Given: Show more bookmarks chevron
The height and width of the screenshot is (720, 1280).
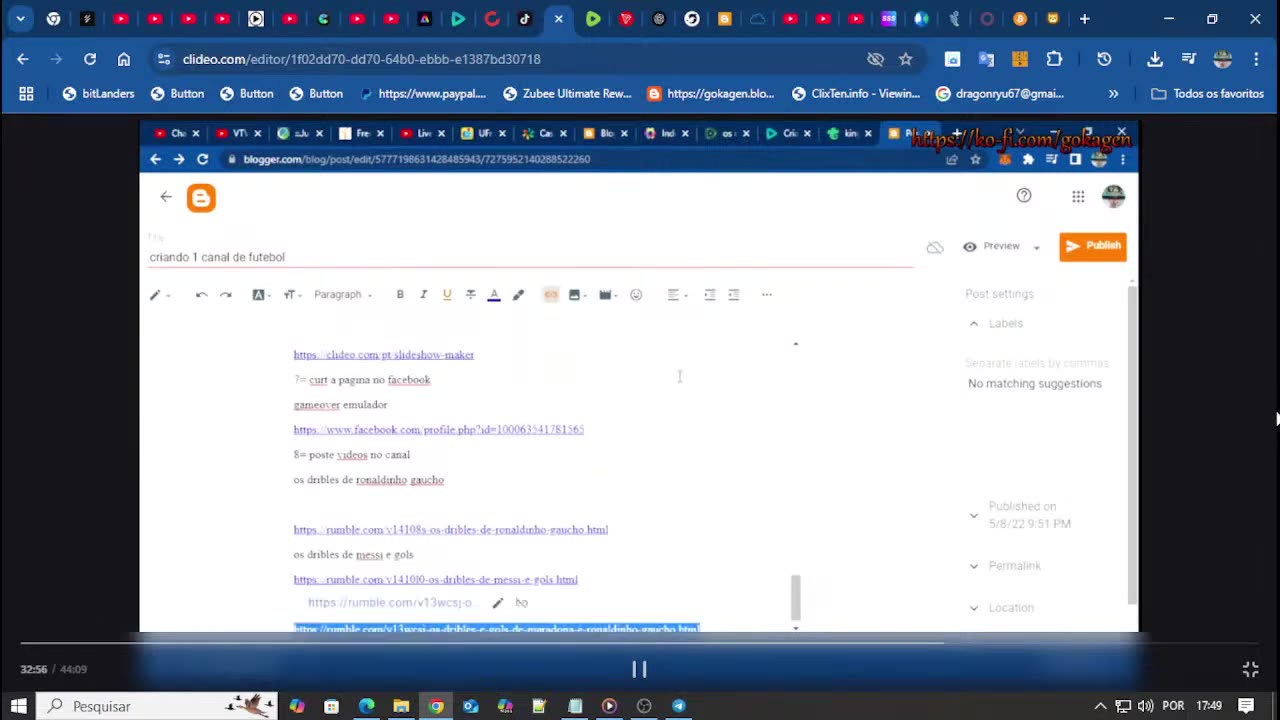Looking at the screenshot, I should (x=1113, y=94).
